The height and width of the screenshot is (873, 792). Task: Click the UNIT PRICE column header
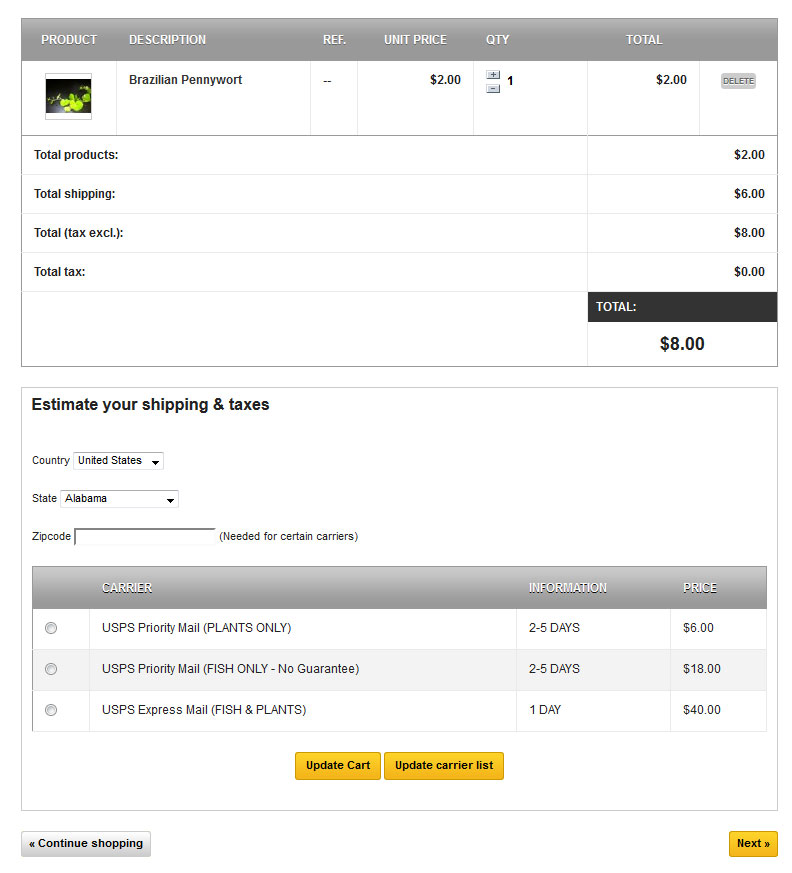[x=415, y=40]
